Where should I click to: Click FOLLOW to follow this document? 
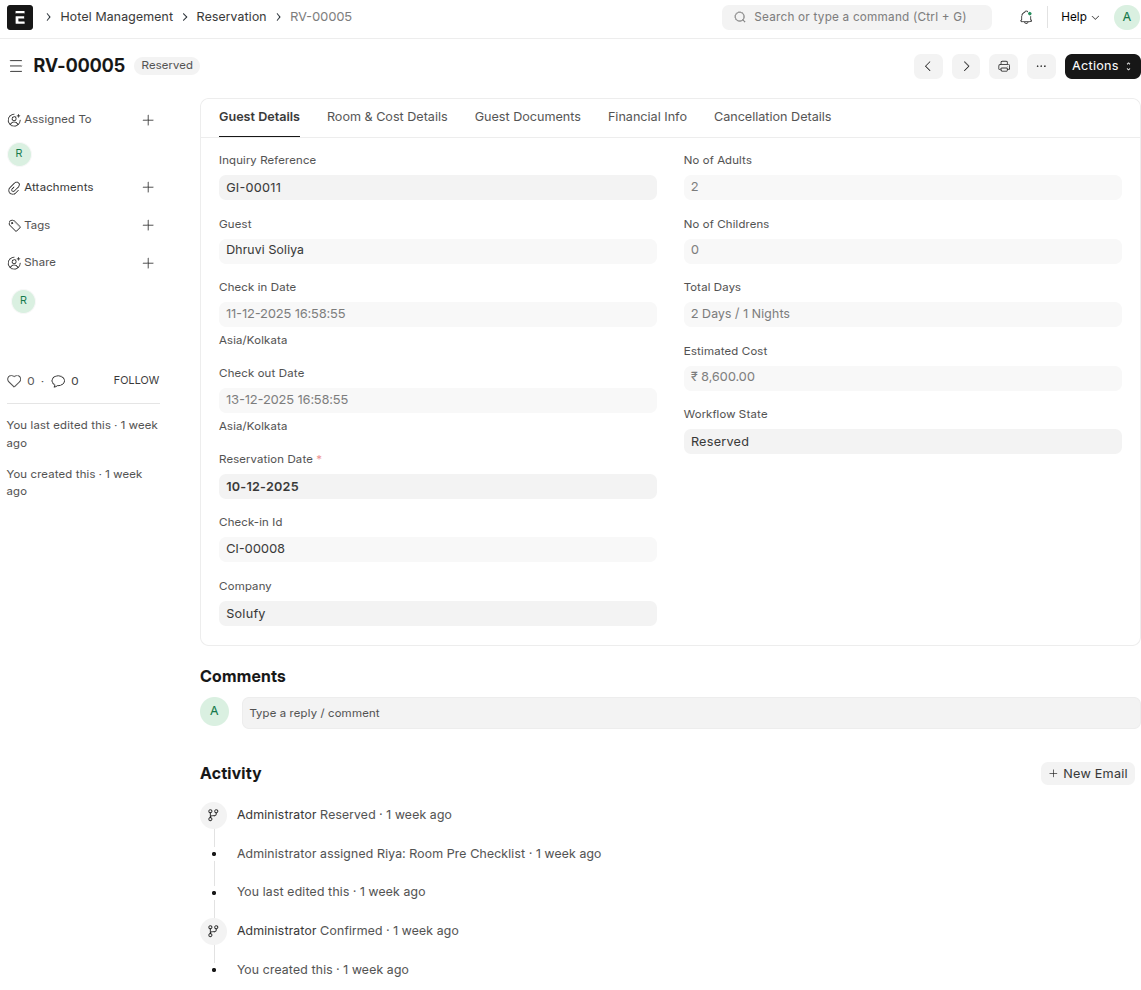click(x=136, y=380)
